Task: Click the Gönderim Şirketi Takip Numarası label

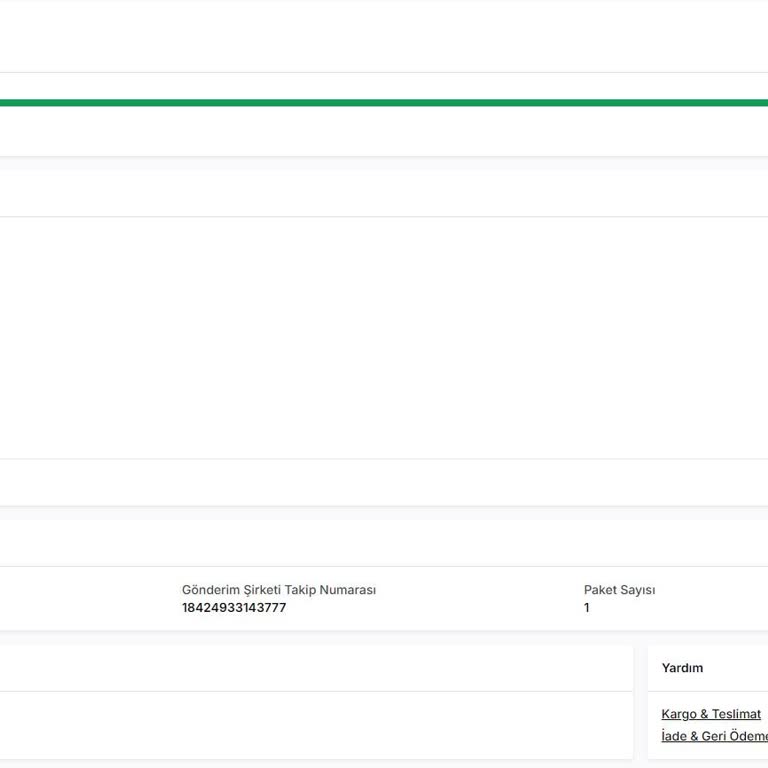Action: coord(279,590)
